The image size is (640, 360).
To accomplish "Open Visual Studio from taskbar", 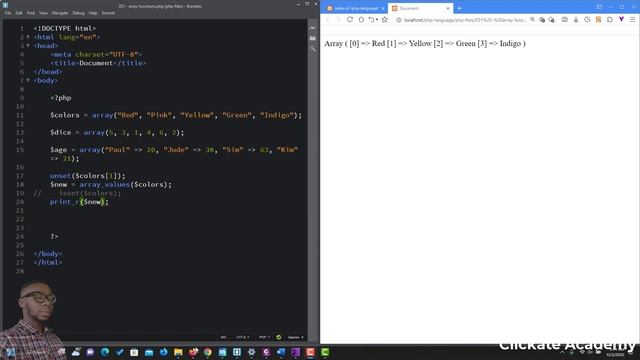I will [296, 352].
